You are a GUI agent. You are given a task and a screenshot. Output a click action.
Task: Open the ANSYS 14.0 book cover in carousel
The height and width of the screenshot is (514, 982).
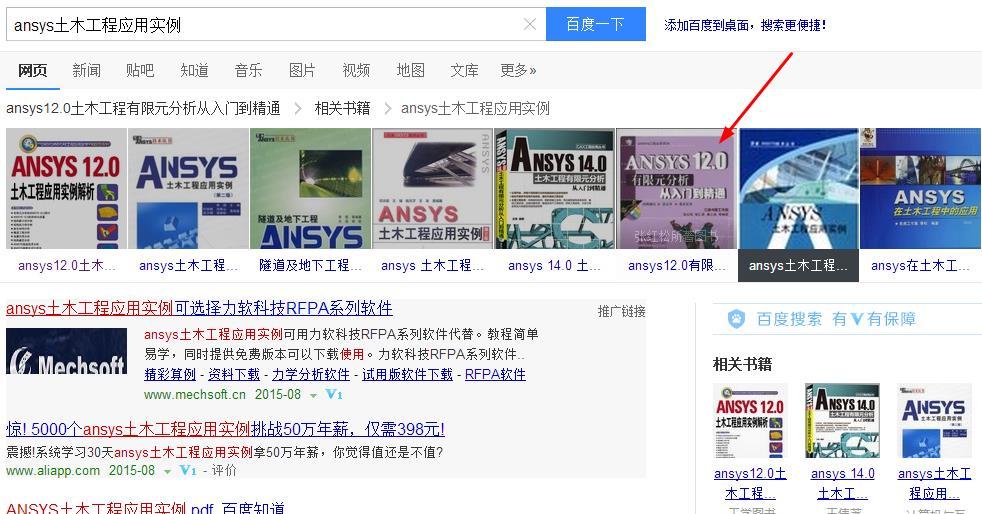pos(555,188)
